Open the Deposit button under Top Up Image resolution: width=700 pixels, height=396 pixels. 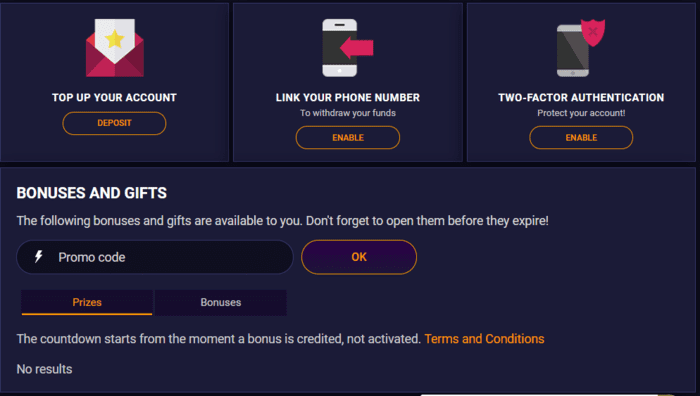point(114,123)
